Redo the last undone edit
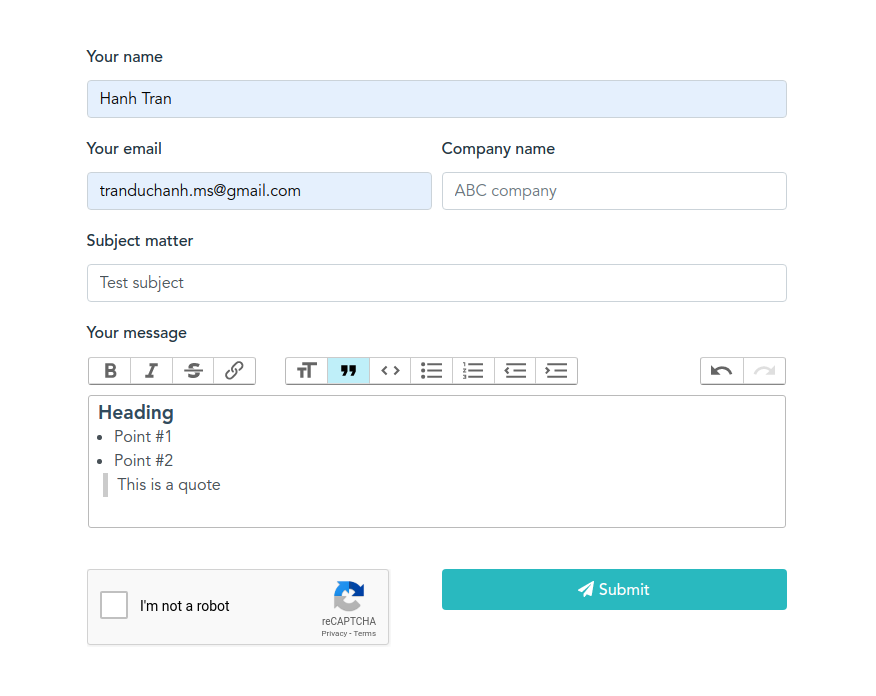The image size is (876, 696). pyautogui.click(x=764, y=371)
